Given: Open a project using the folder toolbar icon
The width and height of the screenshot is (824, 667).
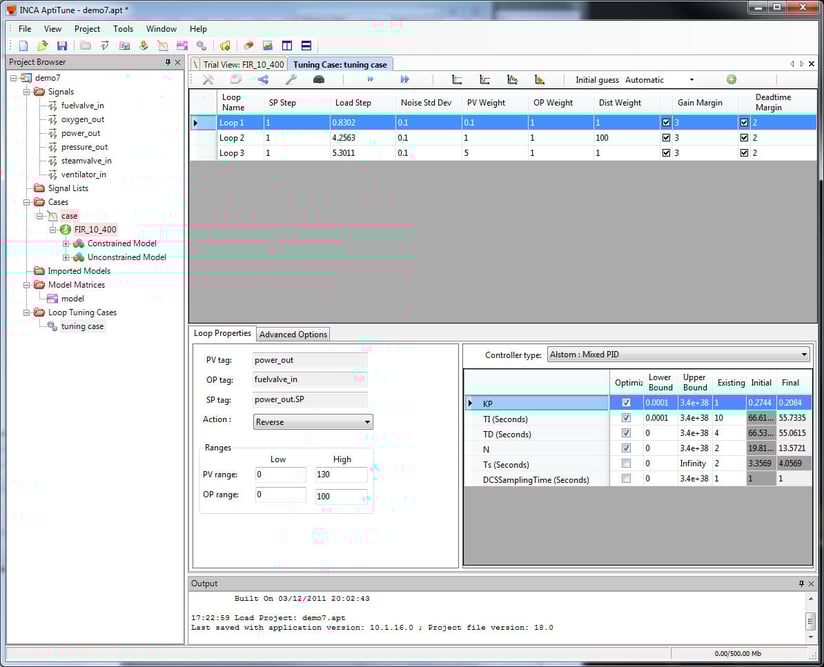Looking at the screenshot, I should (x=42, y=46).
